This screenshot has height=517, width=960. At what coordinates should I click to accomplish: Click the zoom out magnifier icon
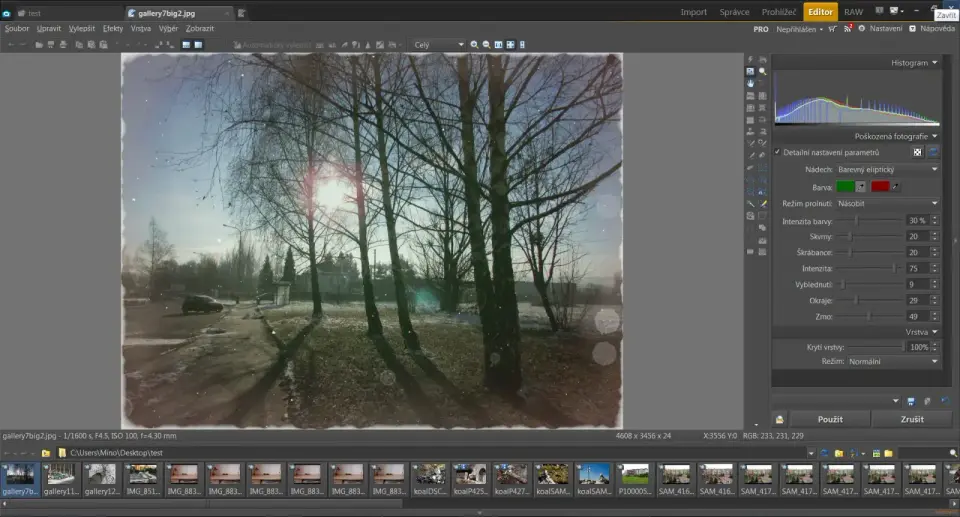coord(487,45)
